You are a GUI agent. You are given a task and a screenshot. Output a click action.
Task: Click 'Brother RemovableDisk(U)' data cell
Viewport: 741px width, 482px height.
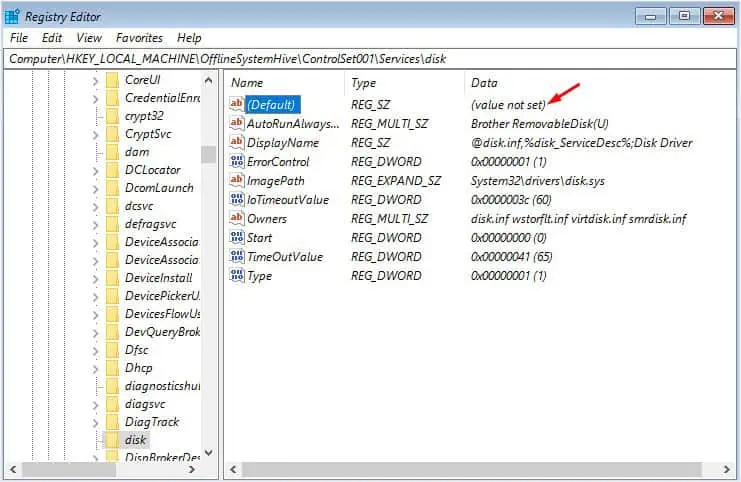click(540, 124)
